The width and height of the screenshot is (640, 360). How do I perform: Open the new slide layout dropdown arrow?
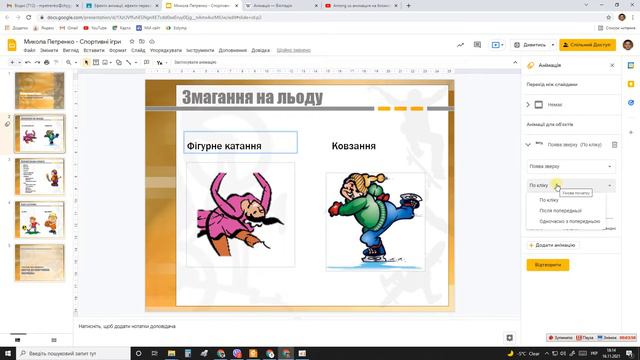[x=19, y=62]
